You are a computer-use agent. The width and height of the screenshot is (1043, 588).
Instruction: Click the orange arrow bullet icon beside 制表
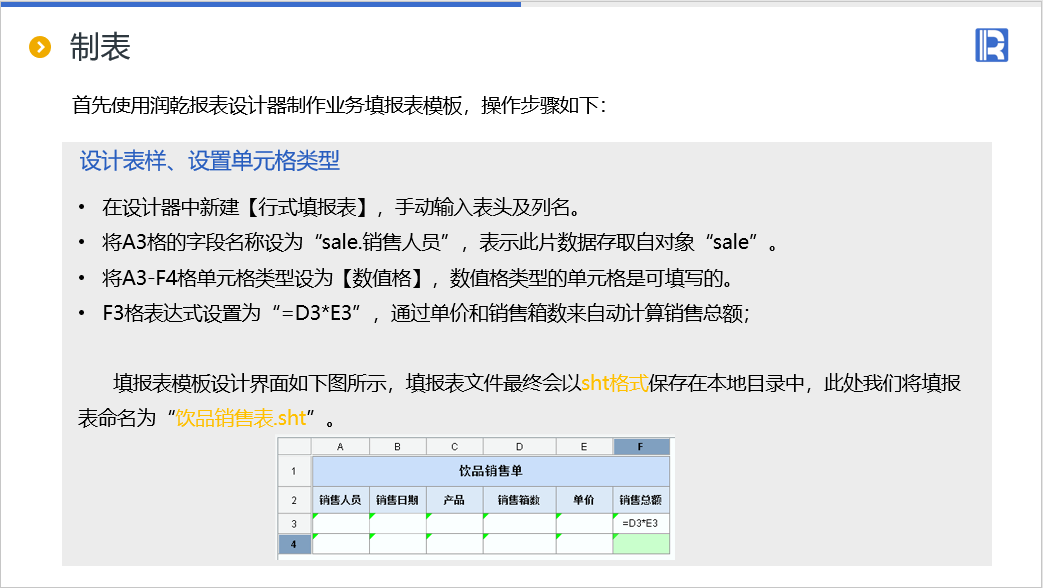pos(40,47)
